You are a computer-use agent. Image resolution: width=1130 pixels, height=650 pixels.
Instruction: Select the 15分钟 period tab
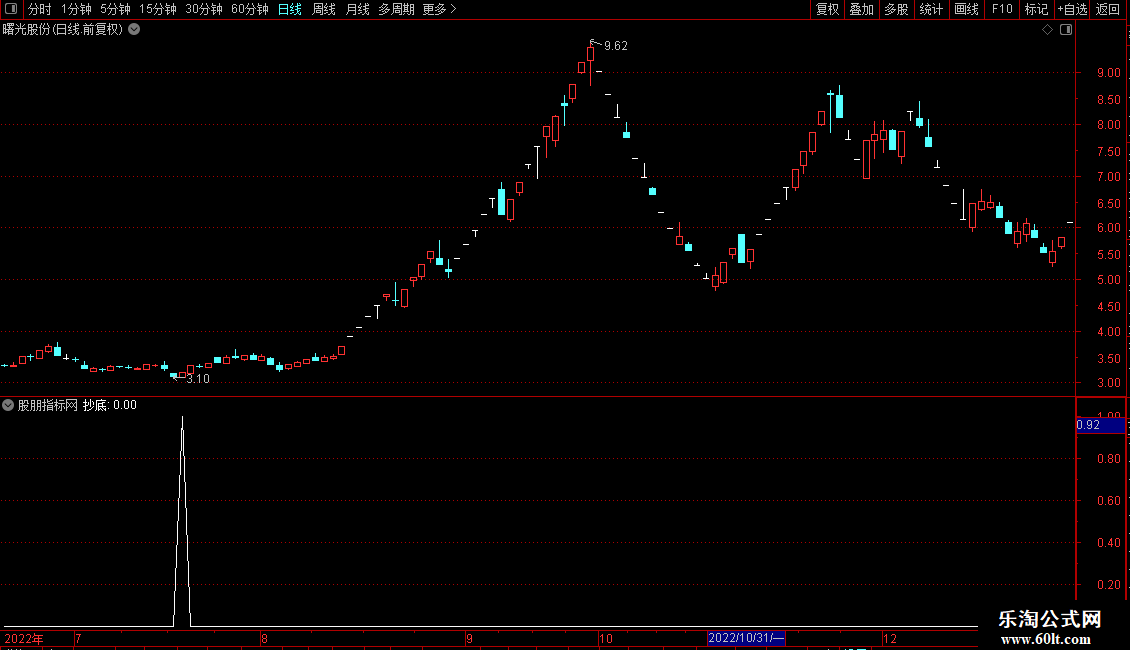(157, 9)
